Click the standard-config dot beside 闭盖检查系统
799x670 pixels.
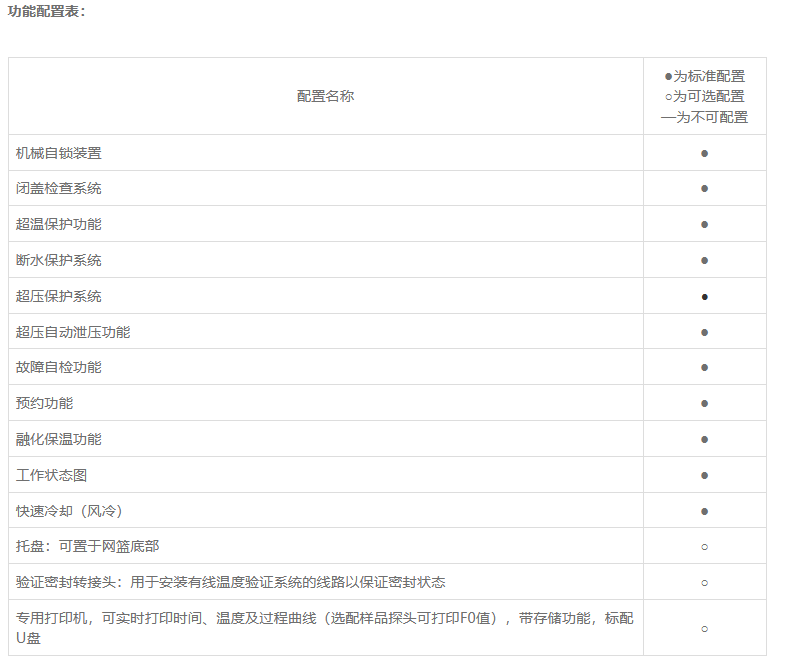click(704, 189)
